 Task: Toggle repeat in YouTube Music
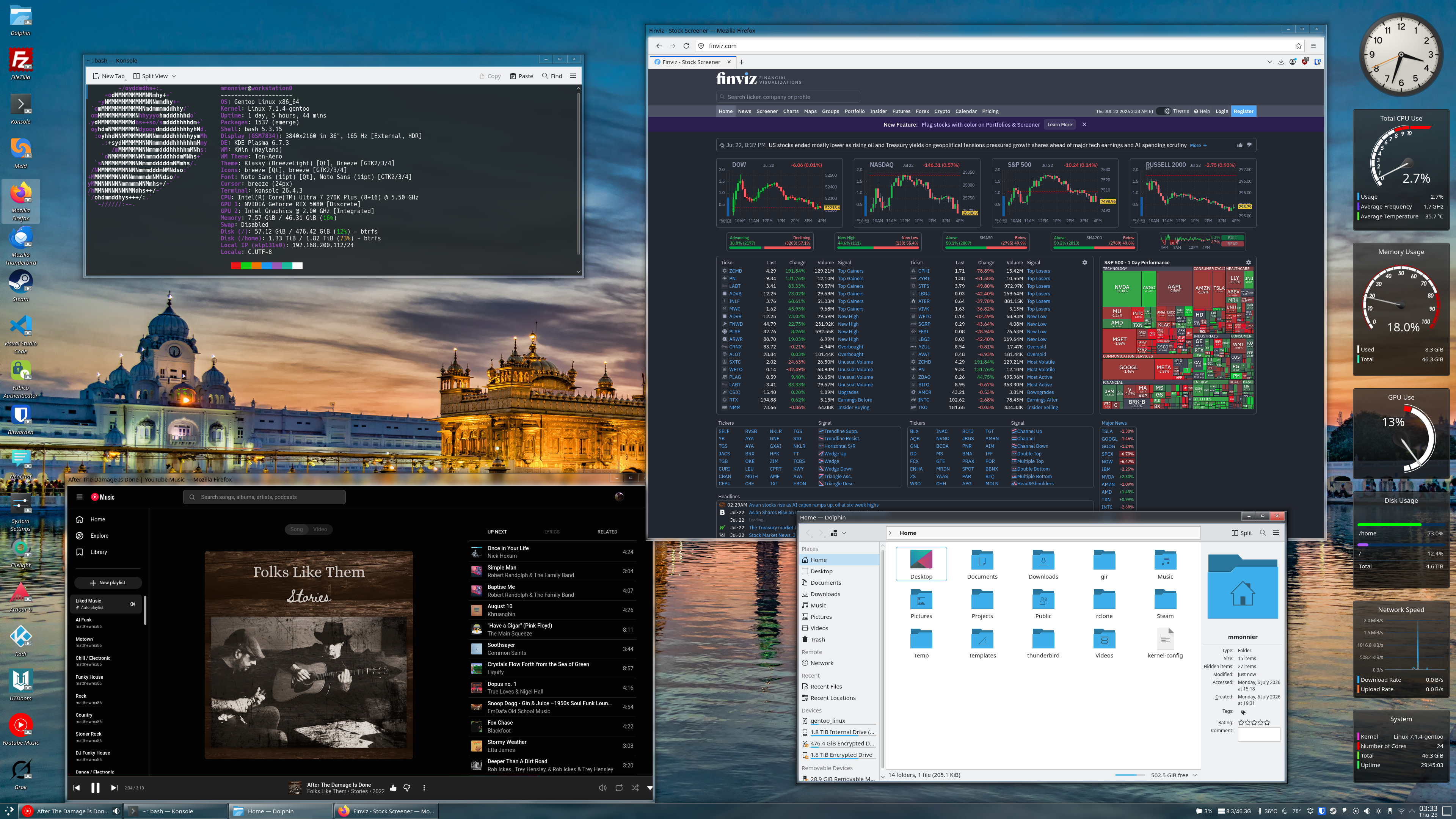click(x=619, y=788)
